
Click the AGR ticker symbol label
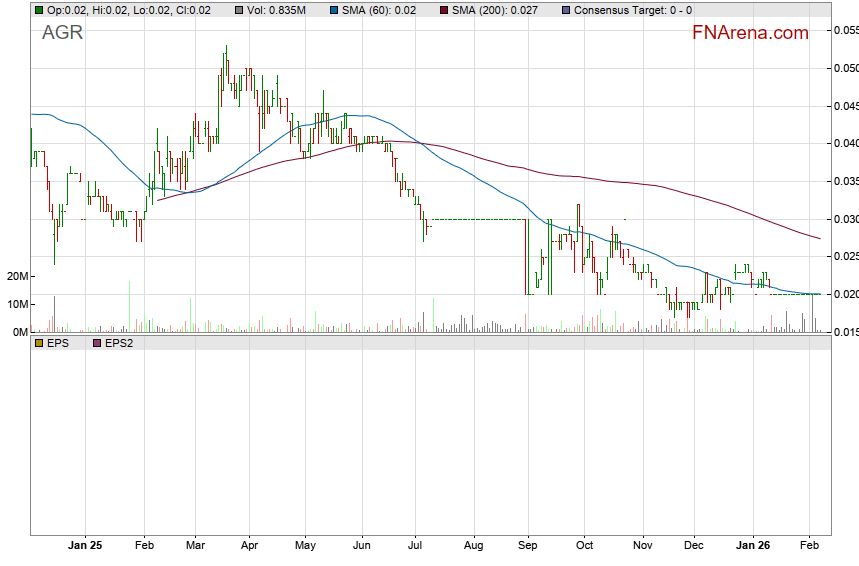pyautogui.click(x=62, y=33)
